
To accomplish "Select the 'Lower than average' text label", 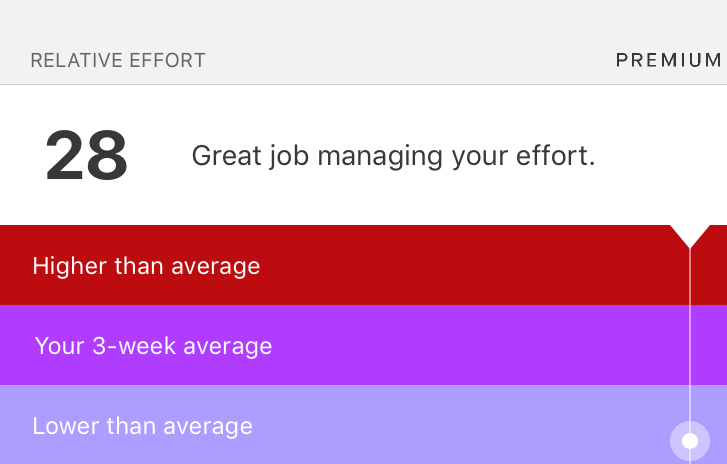I will (x=142, y=426).
